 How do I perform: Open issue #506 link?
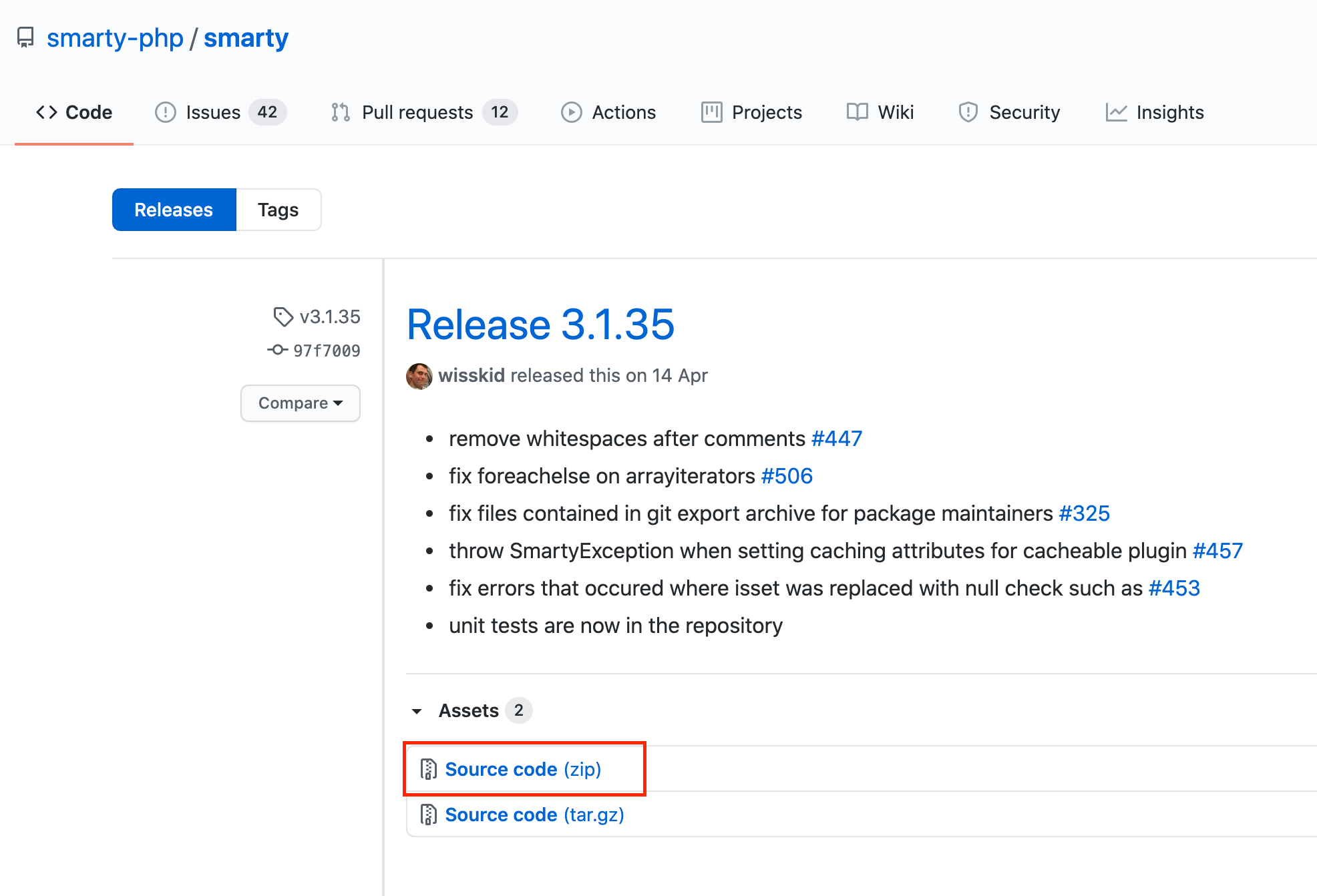coord(787,476)
